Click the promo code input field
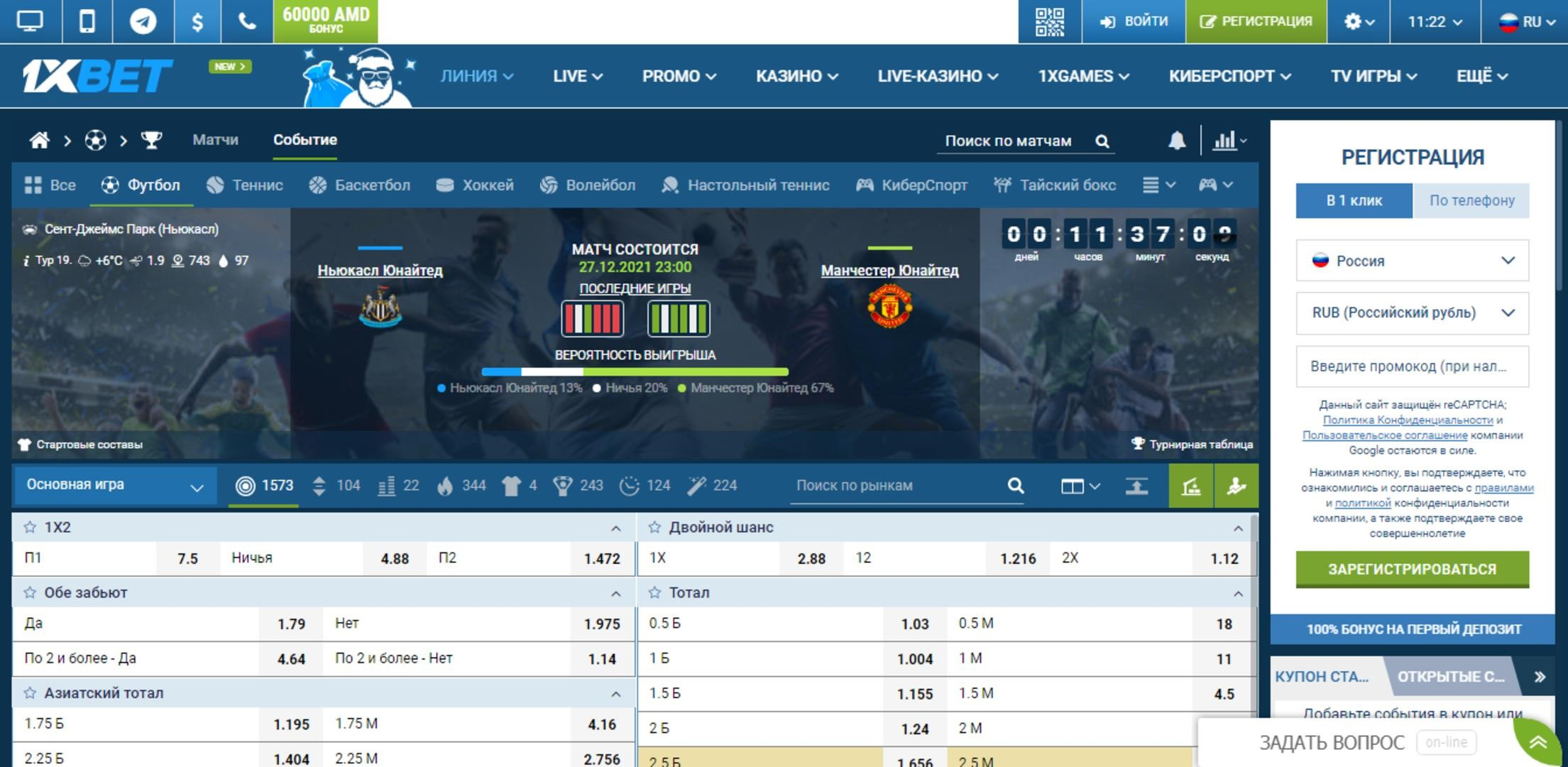 [x=1413, y=366]
